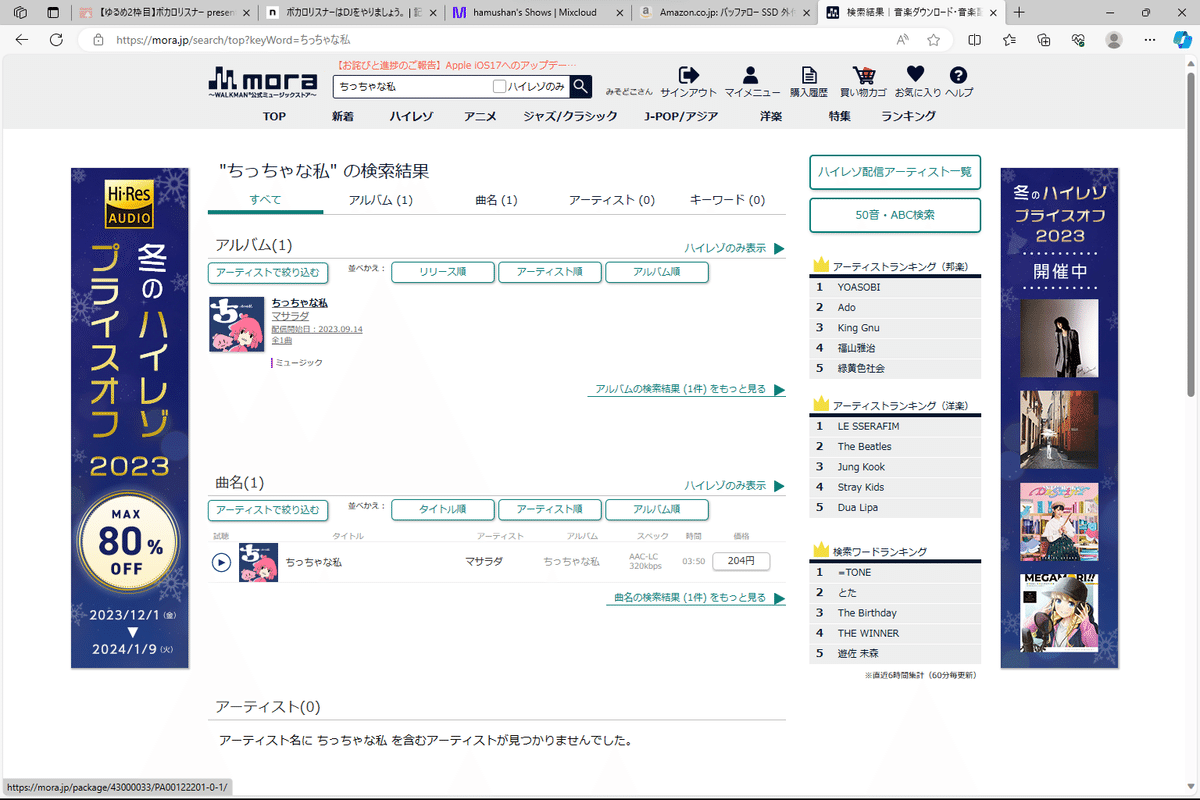1200x800 pixels.
Task: Open 50音・ABC検索 button
Action: click(895, 215)
